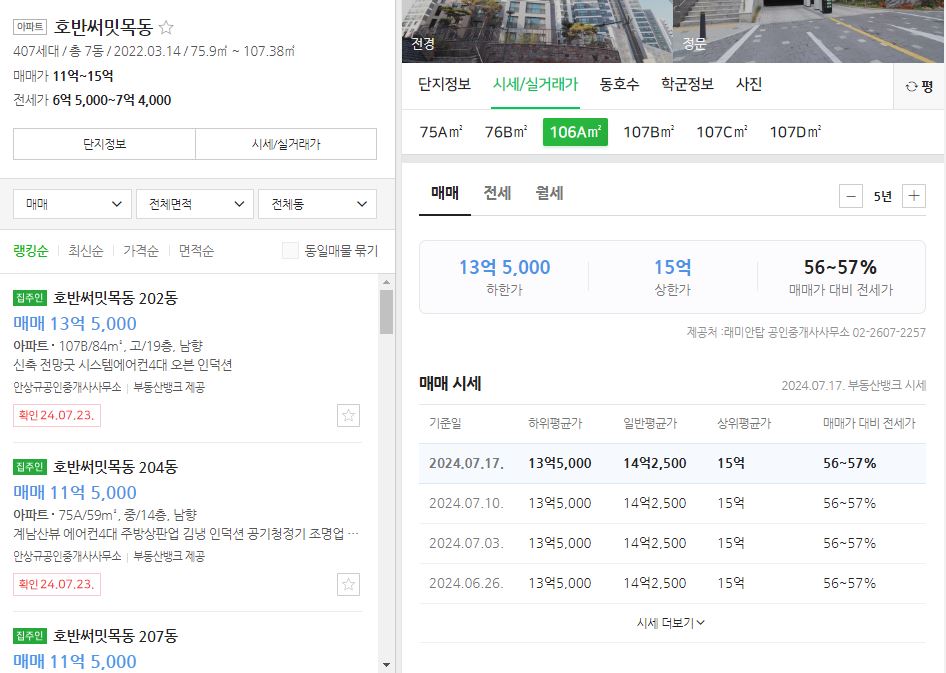Viewport: 946px width, 673px height.
Task: Open the 전경 photo thumbnail
Action: coord(537,31)
